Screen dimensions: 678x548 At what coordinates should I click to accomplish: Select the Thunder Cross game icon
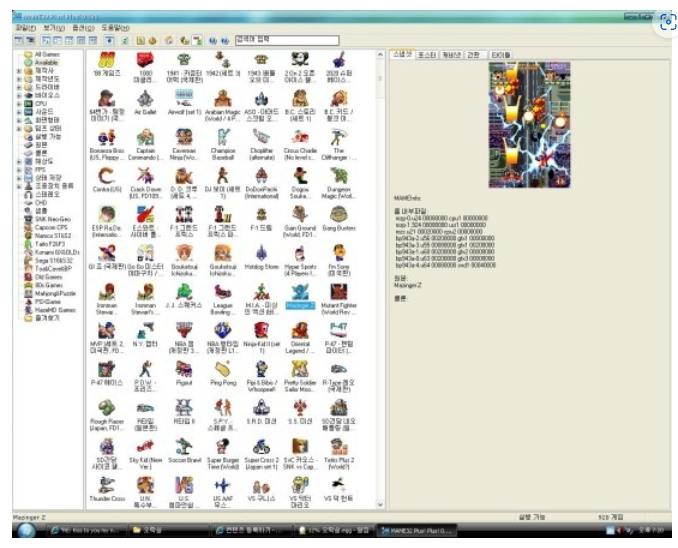(107, 490)
